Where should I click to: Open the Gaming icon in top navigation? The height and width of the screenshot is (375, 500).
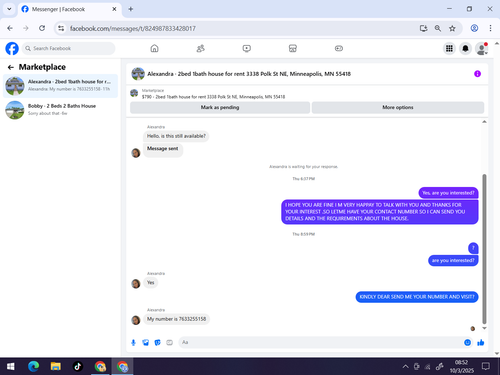pos(339,49)
